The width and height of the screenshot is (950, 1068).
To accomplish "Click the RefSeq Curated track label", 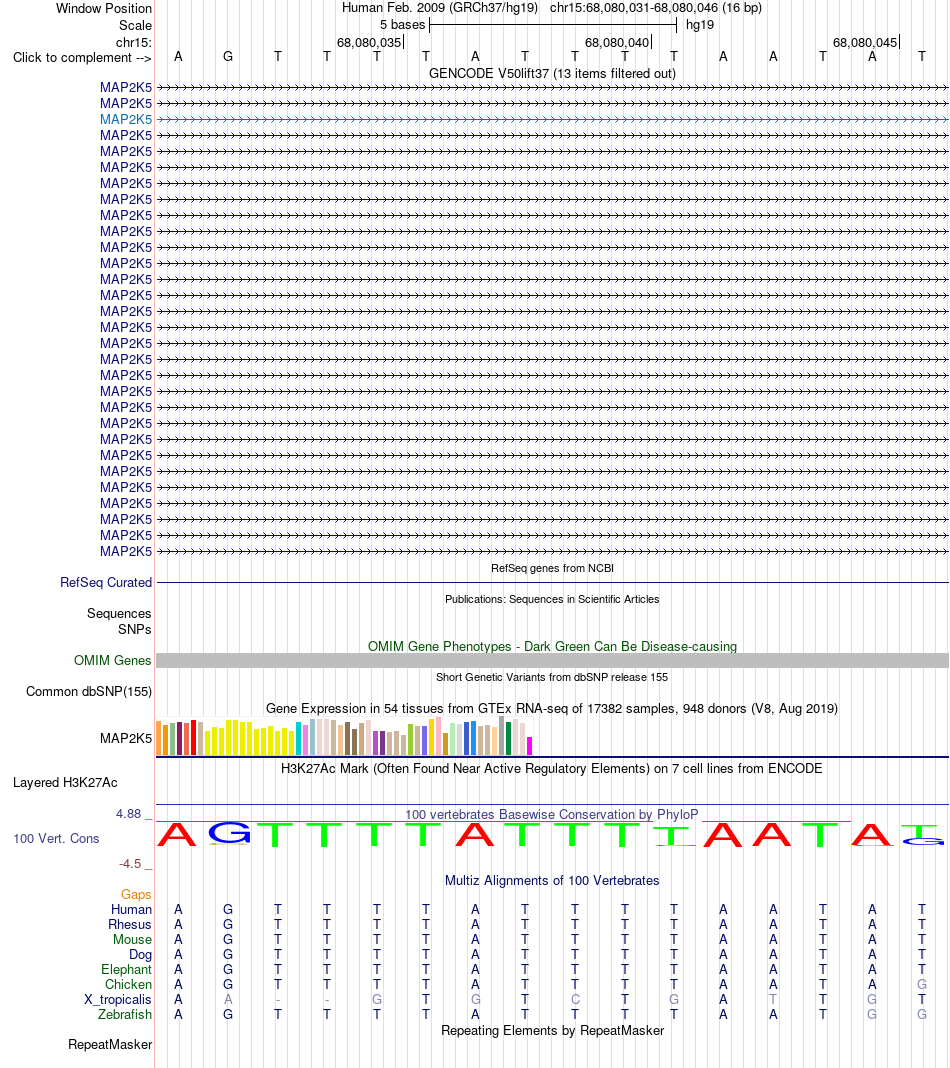I will pos(106,582).
